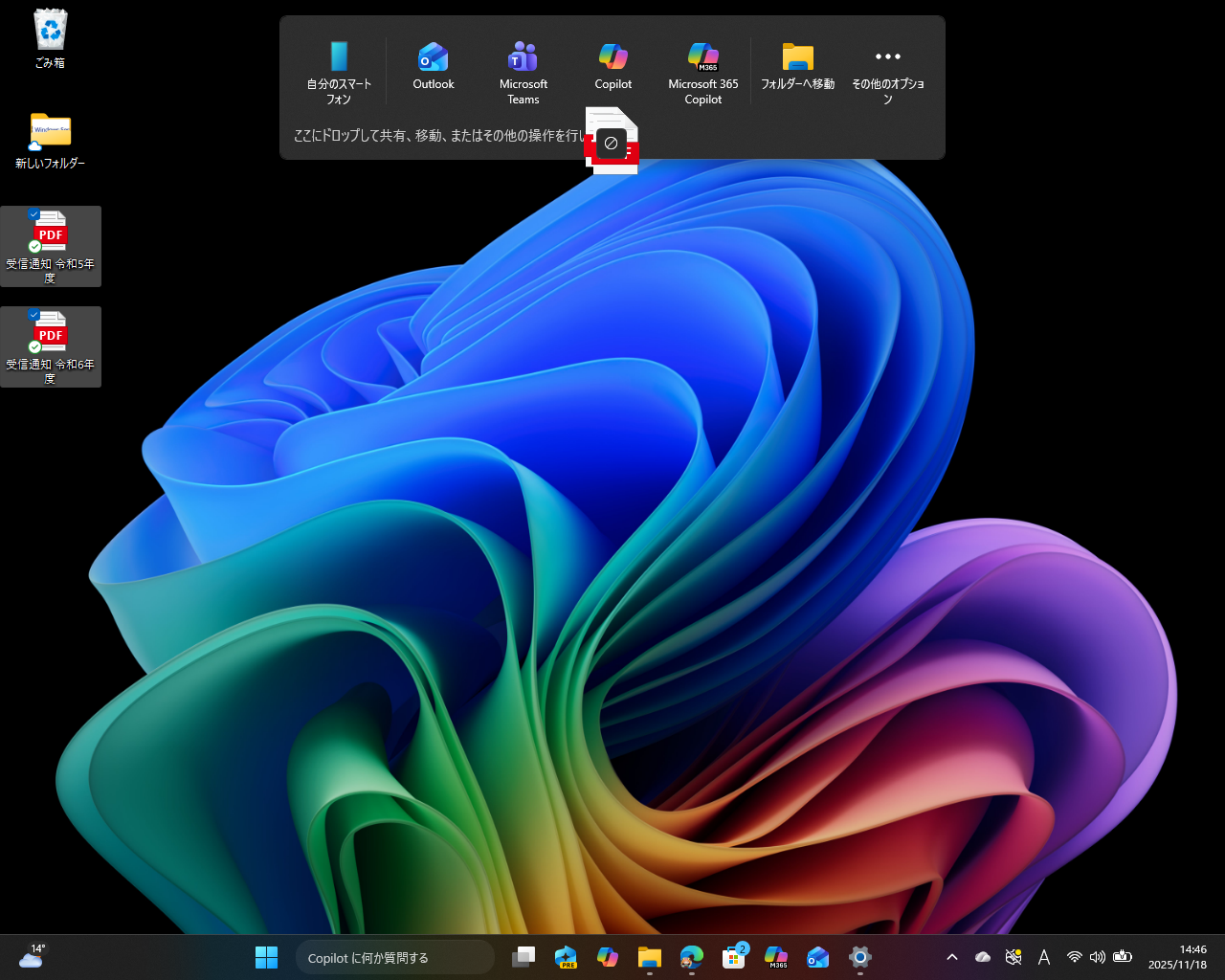Toggle the IME input mode A indicator
Viewport: 1225px width, 980px height.
click(x=1044, y=957)
